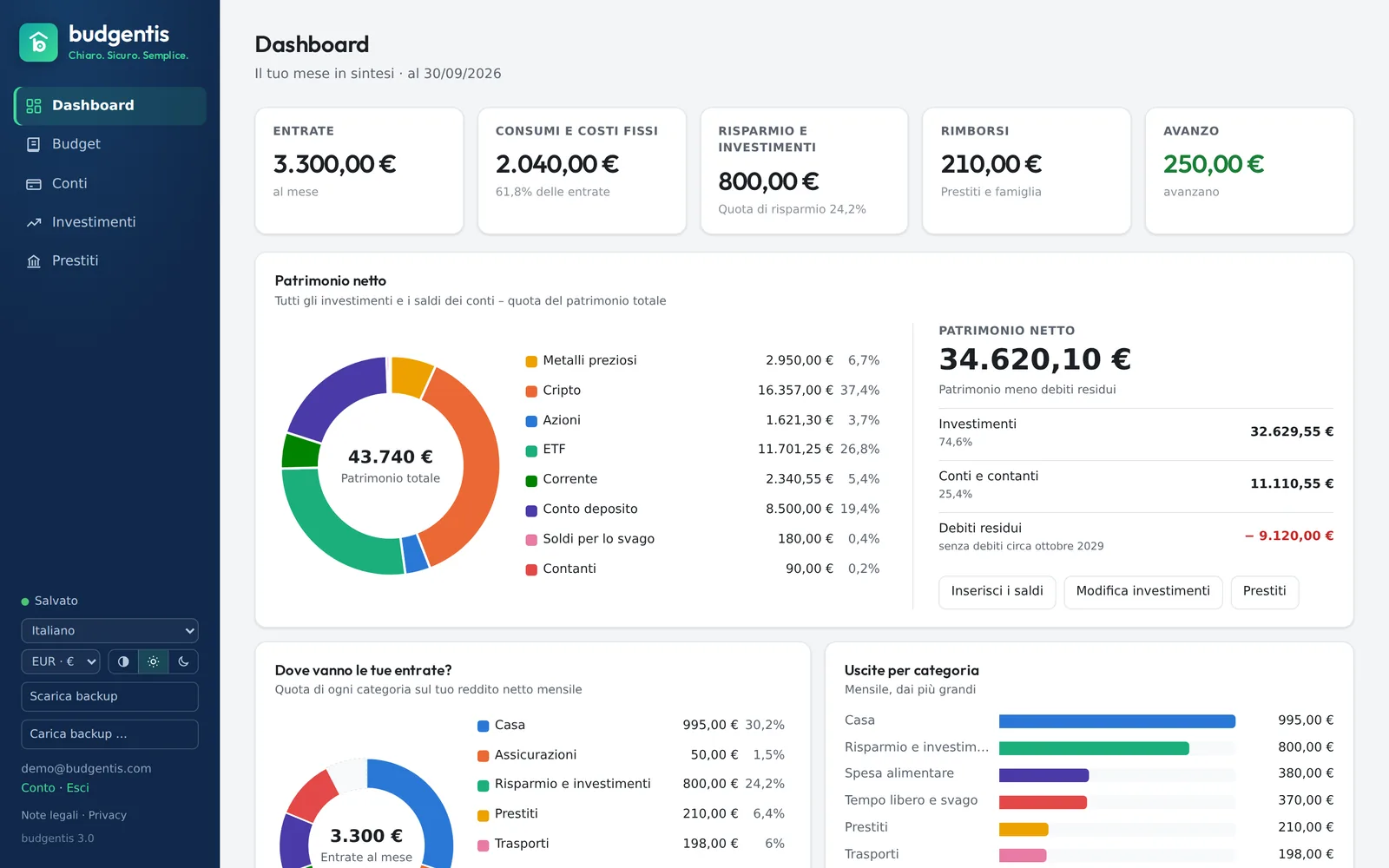Click the CONSUMI E COSTI FISSI card
Screen dimensions: 1389x868
[582, 171]
